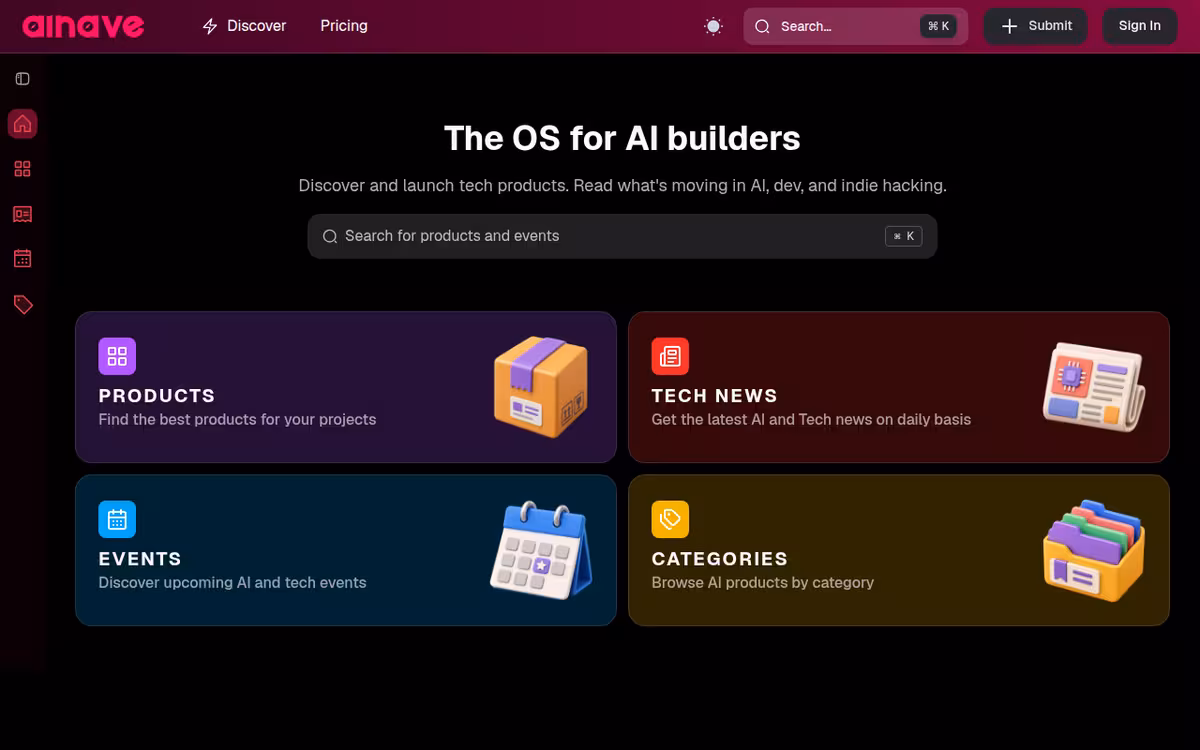Open the PRODUCTS card title
Viewport: 1200px width, 750px height.
pos(157,395)
